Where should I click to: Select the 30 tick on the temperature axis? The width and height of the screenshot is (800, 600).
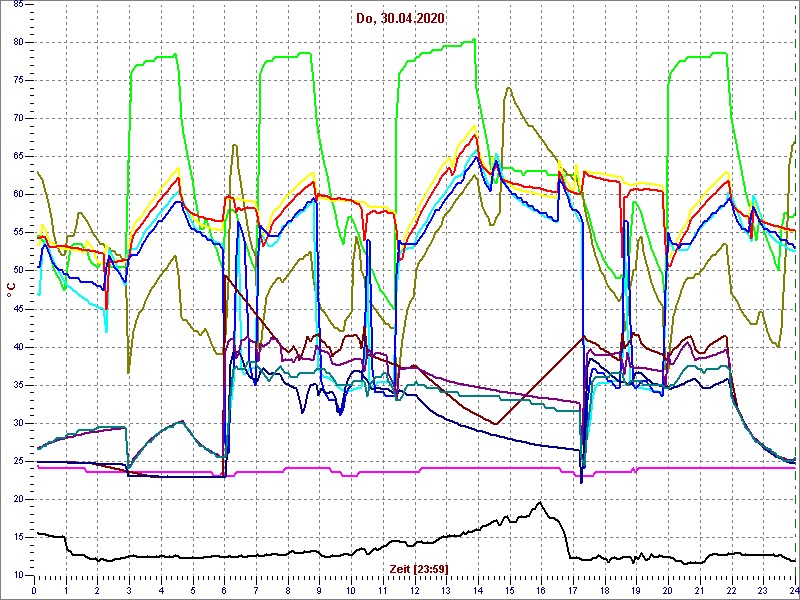[x=17, y=423]
